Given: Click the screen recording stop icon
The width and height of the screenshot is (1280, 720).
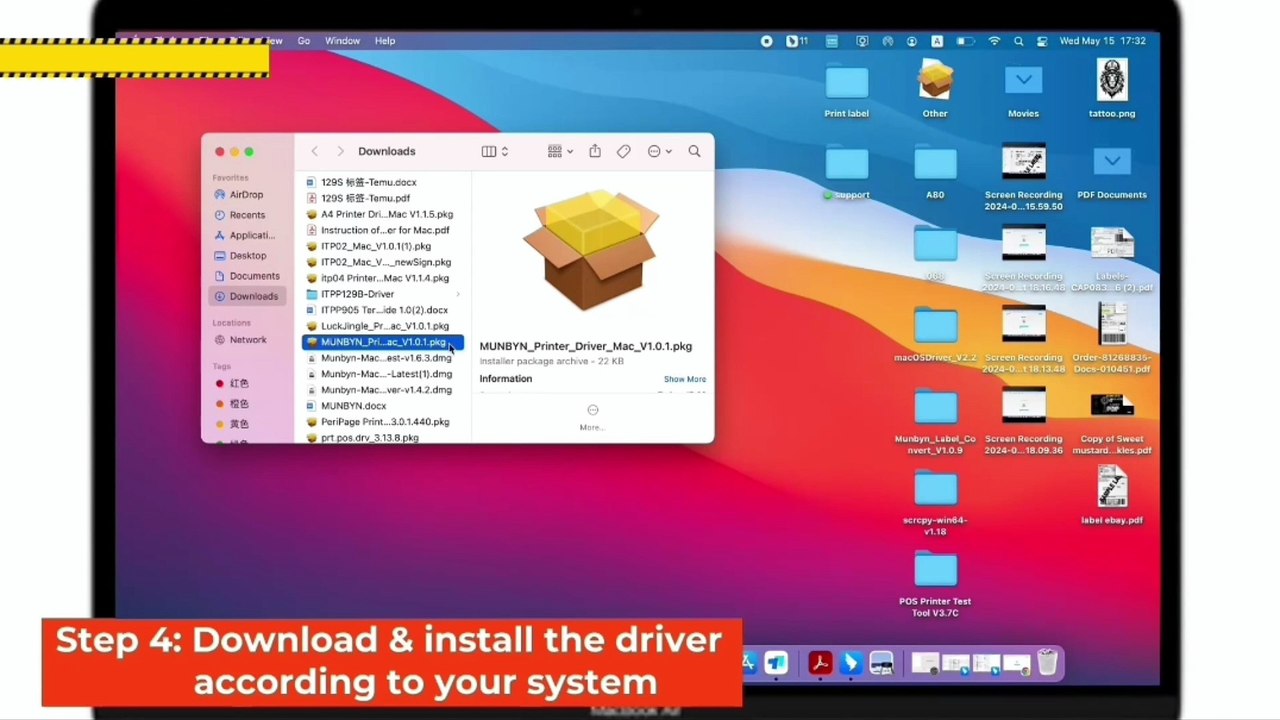Looking at the screenshot, I should 767,41.
